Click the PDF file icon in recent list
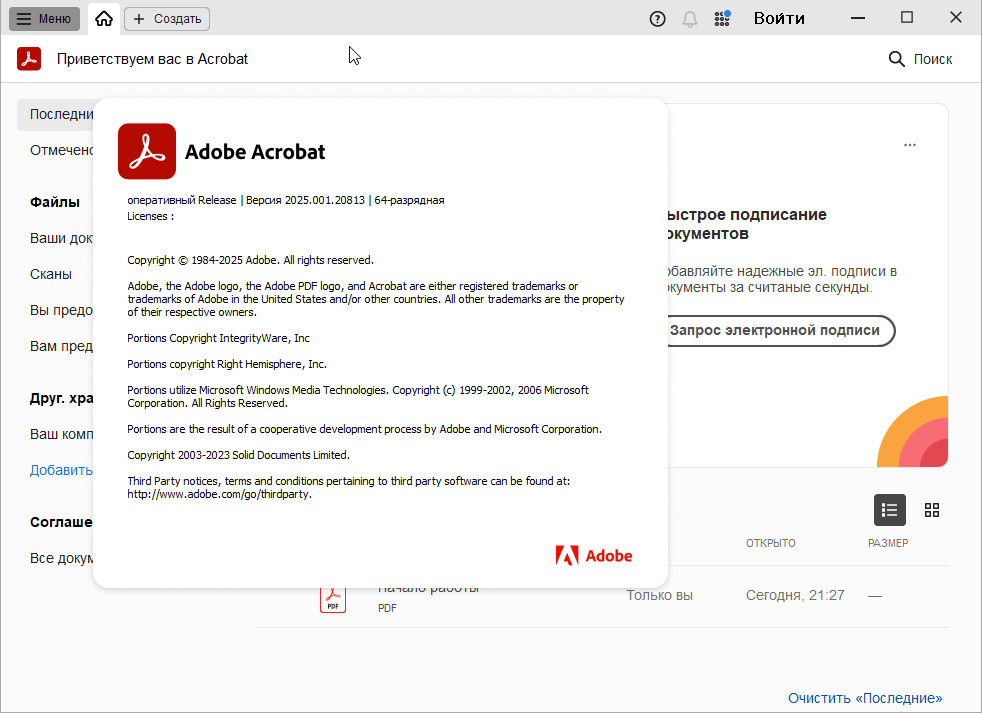 click(332, 598)
